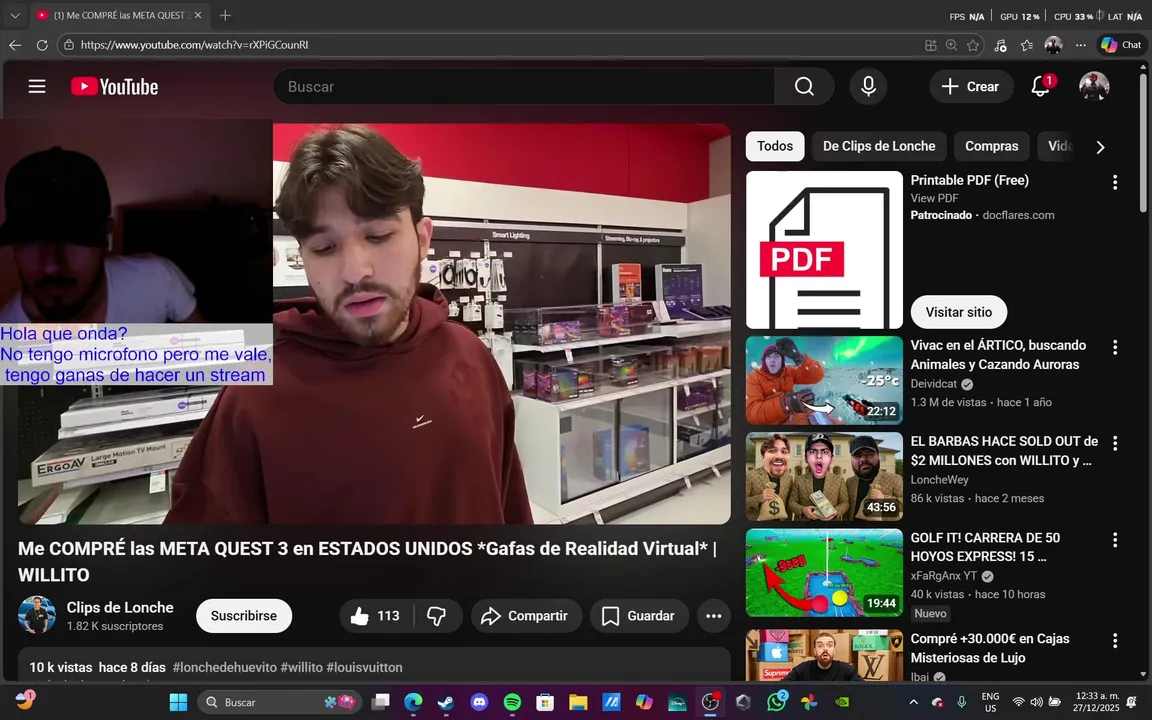Open browser settings and more menu
Screen dimensions: 1152x720
[x=1081, y=45]
